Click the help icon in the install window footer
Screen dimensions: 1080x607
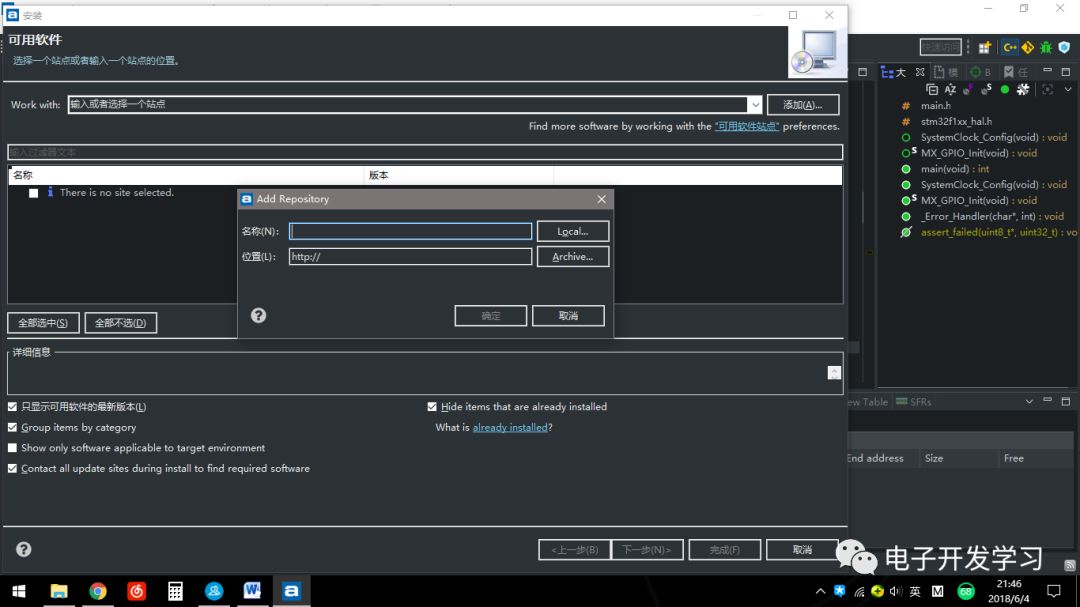click(x=23, y=549)
